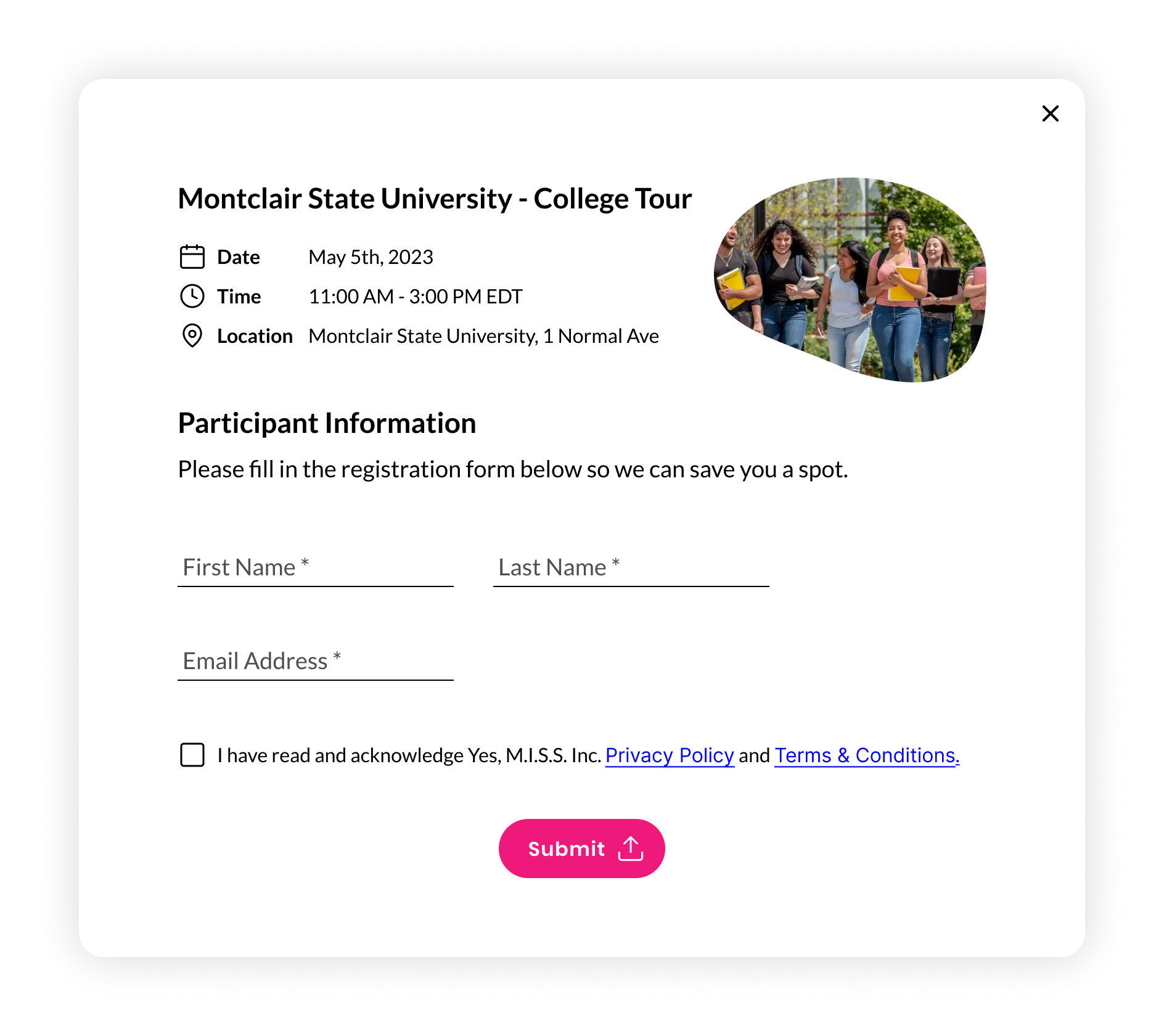Image resolution: width=1164 pixels, height=1036 pixels.
Task: Close the registration dialog with the X
Action: (1050, 113)
